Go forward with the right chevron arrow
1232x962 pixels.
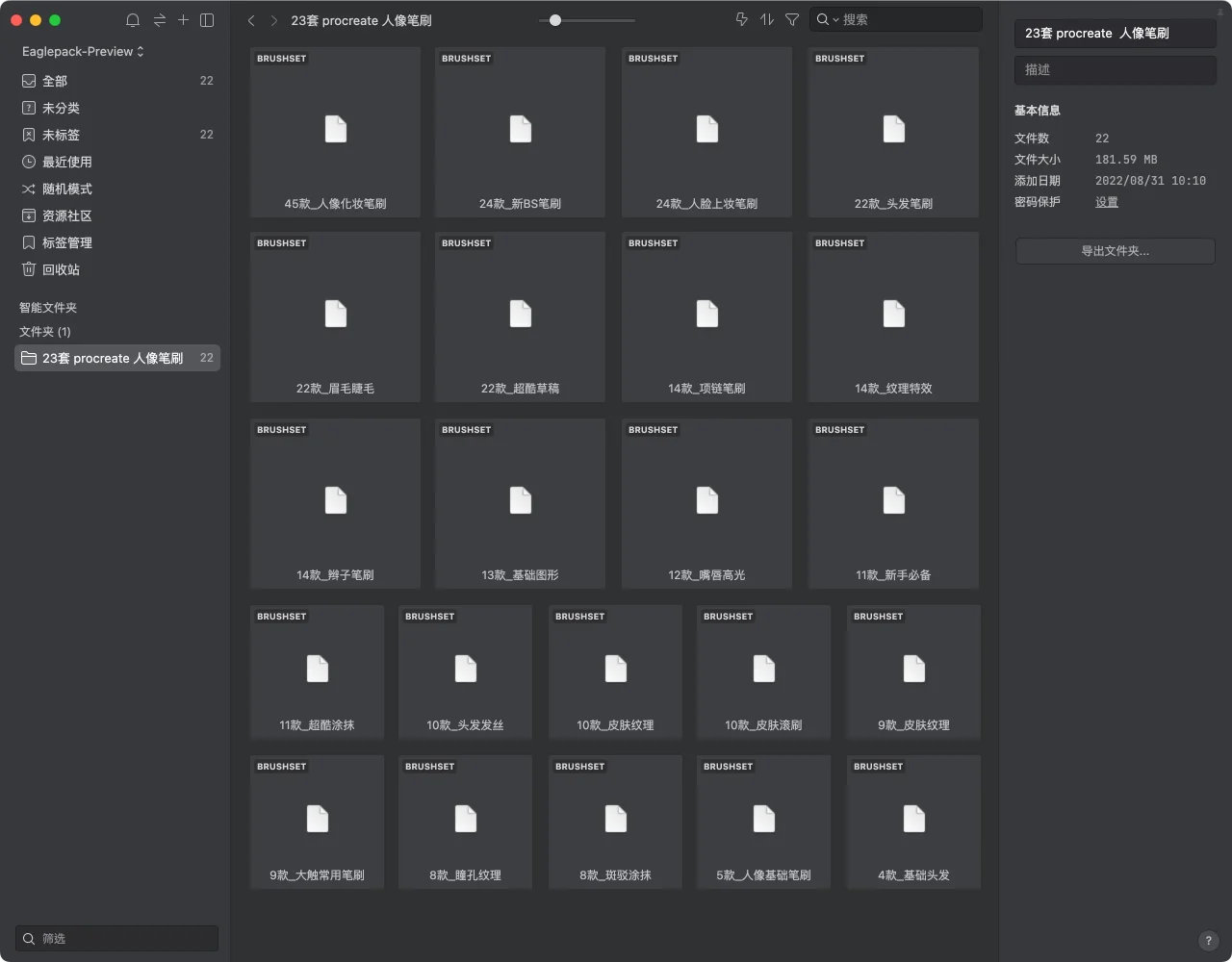(274, 20)
